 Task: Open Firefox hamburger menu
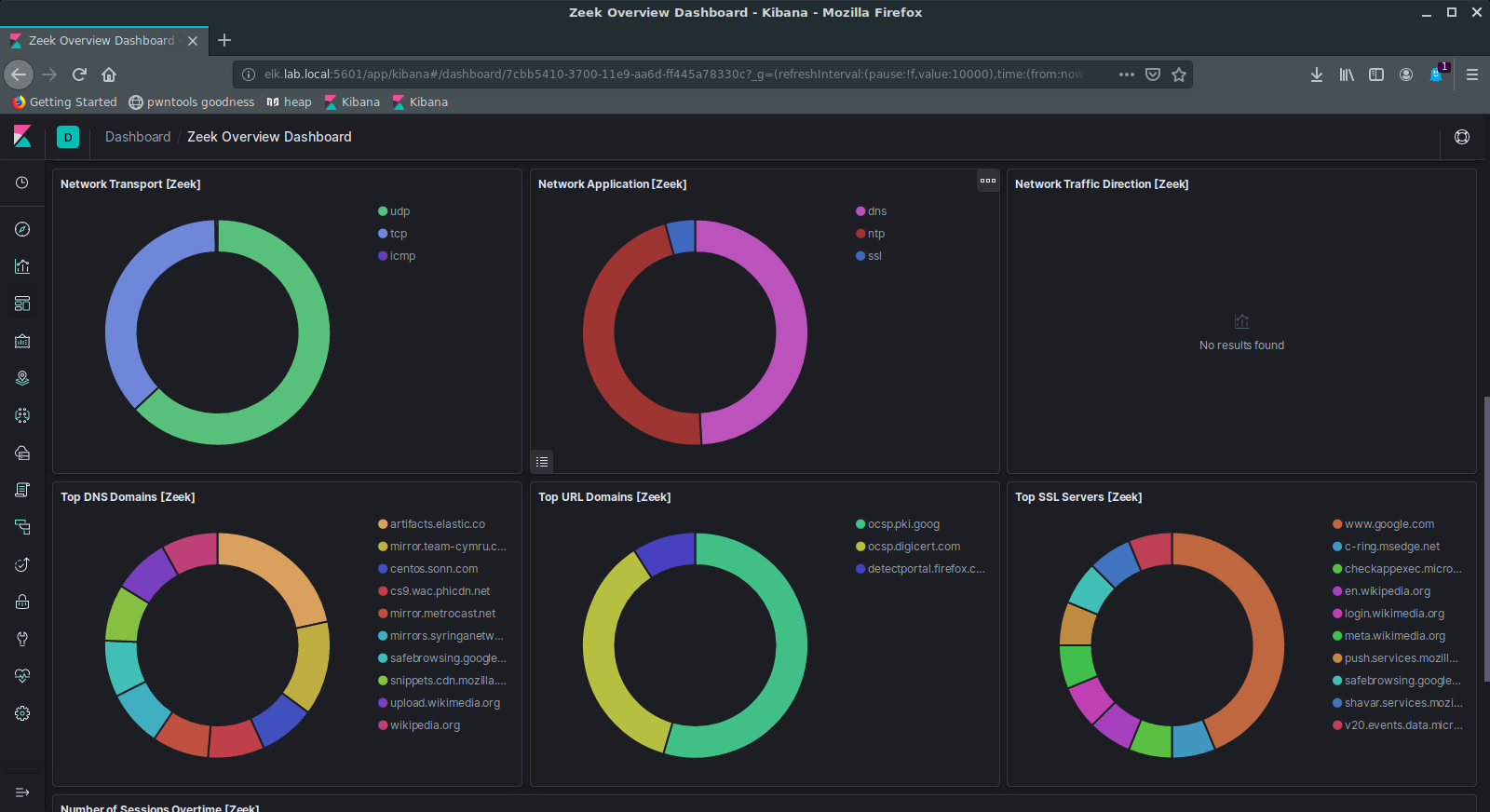click(1472, 74)
